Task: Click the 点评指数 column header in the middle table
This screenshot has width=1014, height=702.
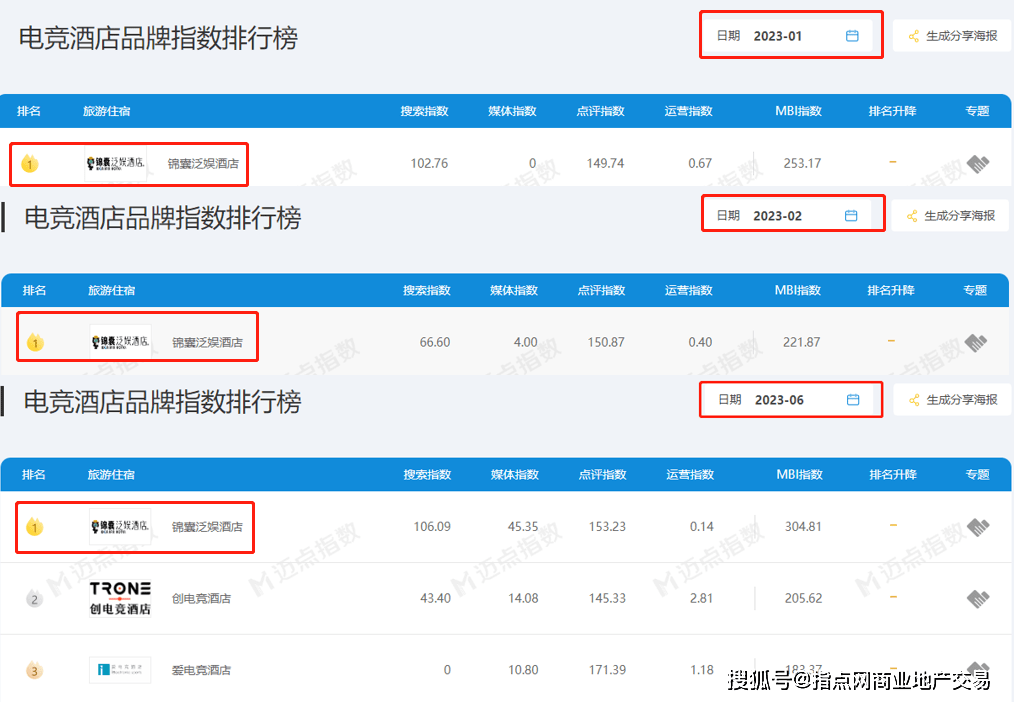Action: coord(601,291)
